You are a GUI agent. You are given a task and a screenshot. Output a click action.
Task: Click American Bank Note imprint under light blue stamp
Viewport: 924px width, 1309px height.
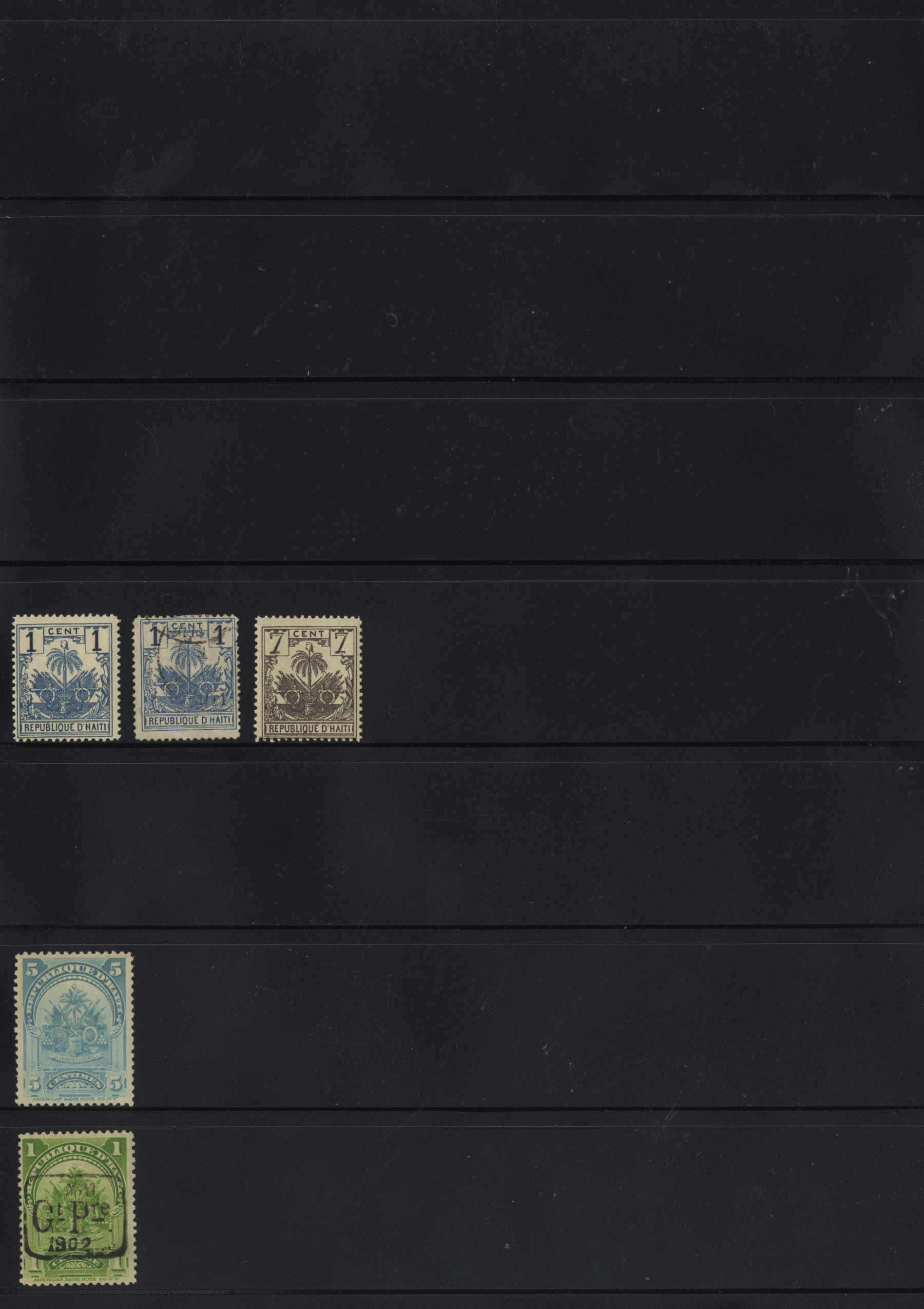pyautogui.click(x=75, y=1098)
